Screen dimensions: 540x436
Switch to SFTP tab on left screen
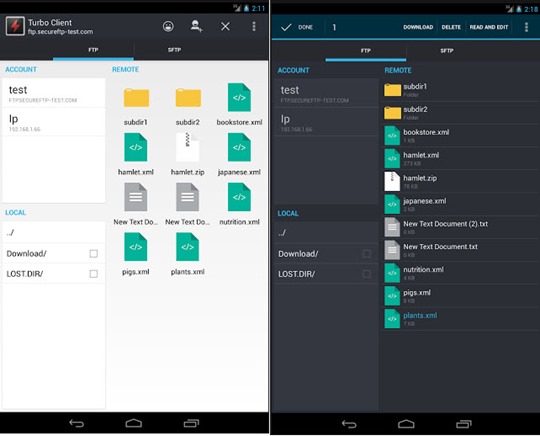click(x=174, y=50)
